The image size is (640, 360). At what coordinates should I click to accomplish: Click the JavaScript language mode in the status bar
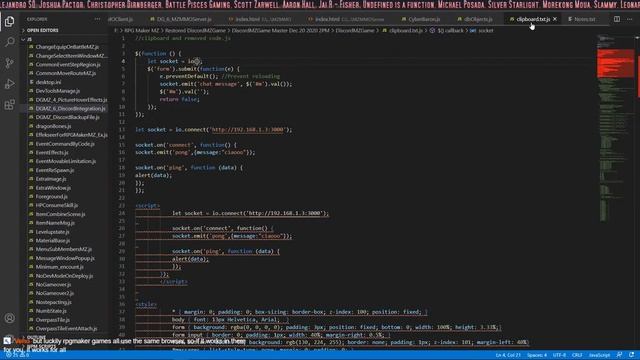coord(599,355)
